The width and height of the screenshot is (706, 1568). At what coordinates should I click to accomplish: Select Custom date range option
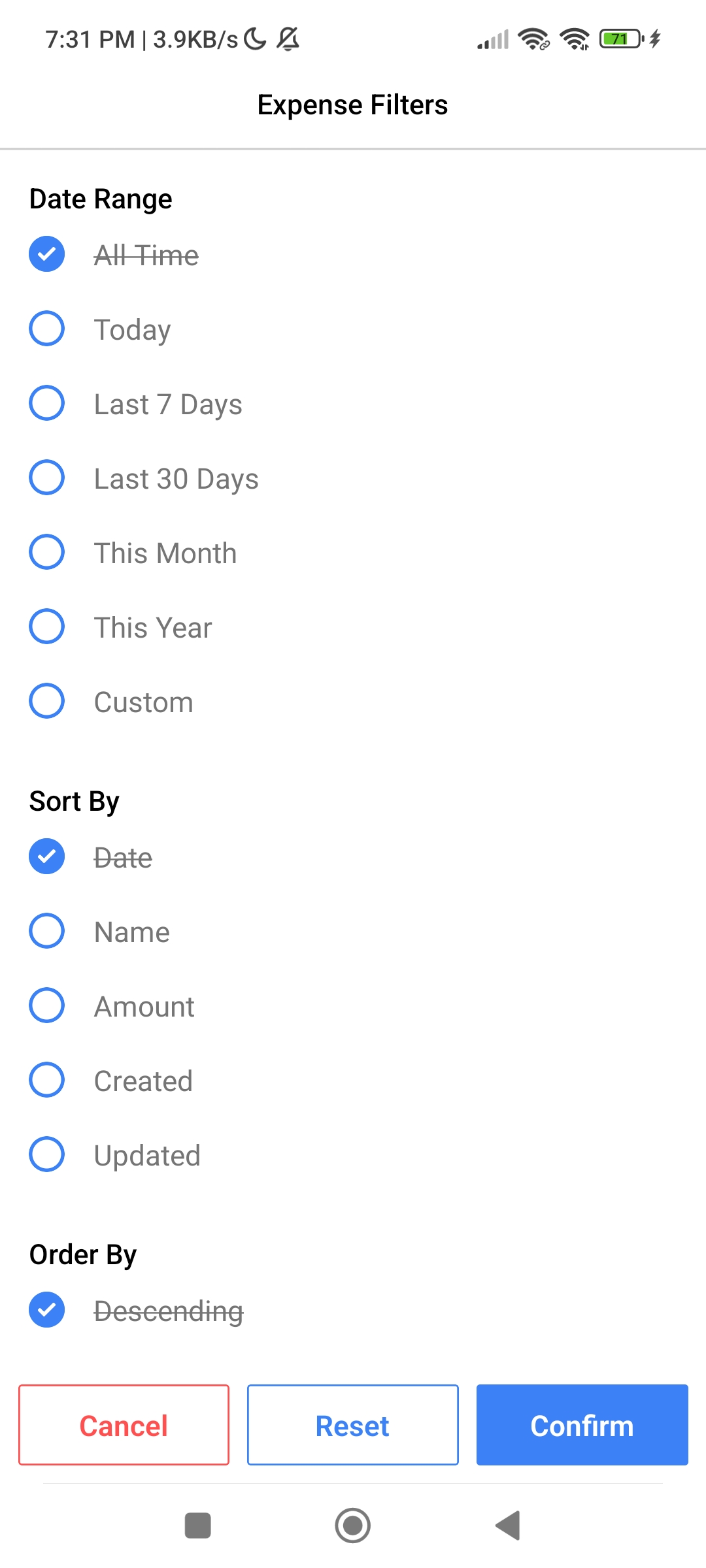(x=47, y=701)
